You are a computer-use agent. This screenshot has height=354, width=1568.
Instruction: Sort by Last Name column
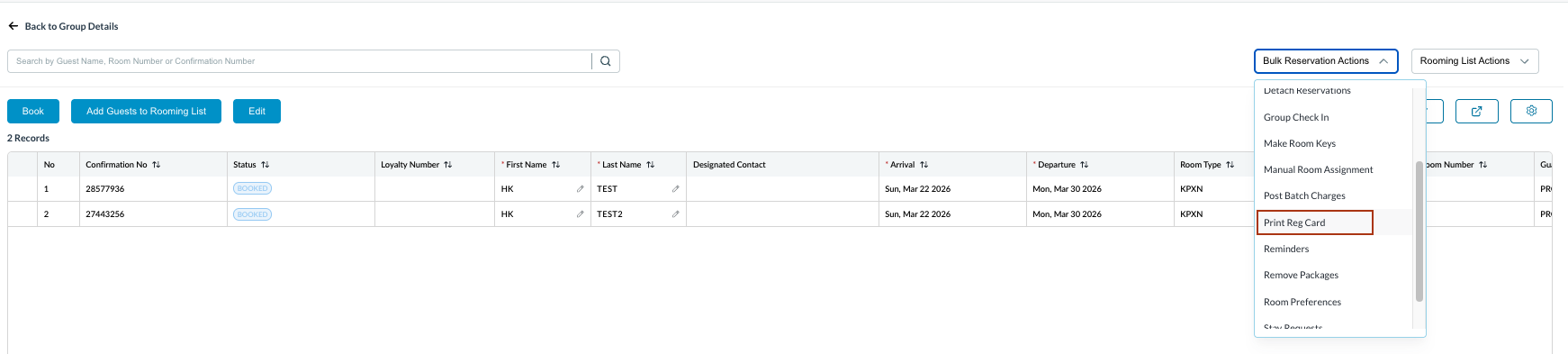pyautogui.click(x=650, y=165)
